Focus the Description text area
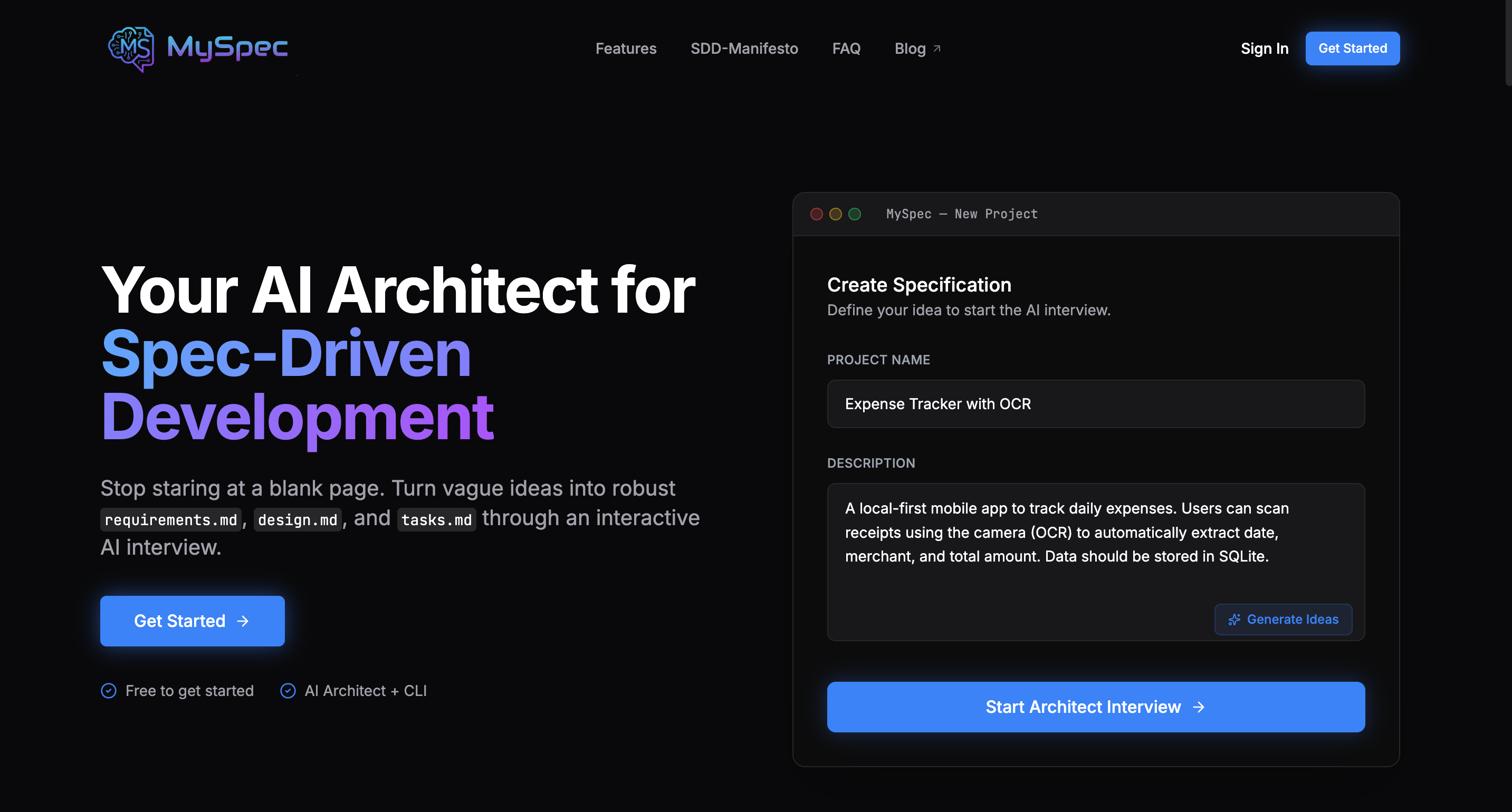The image size is (1512, 812). click(x=1095, y=562)
